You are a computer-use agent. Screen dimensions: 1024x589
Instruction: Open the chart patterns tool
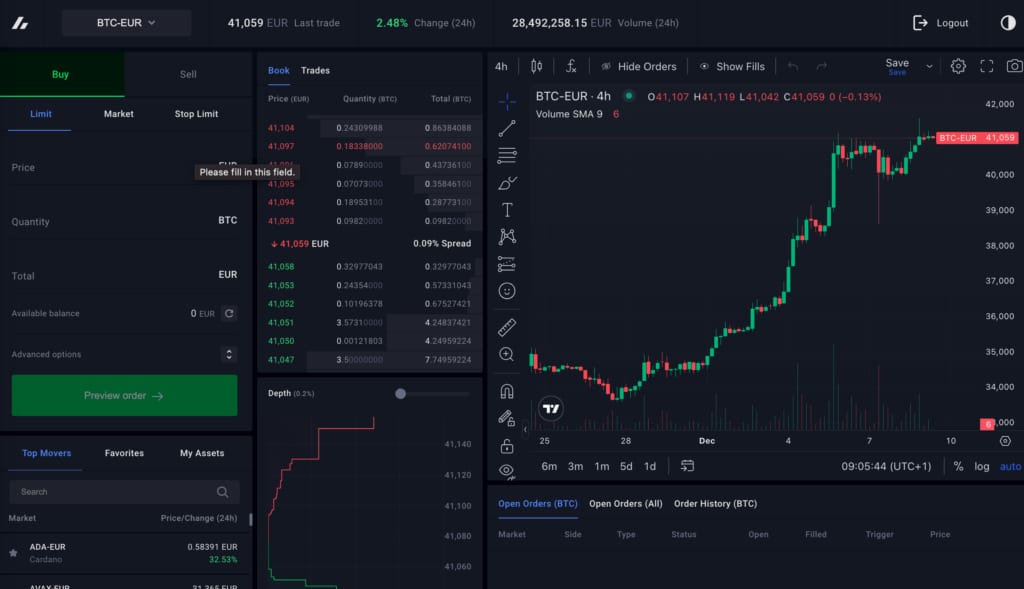point(507,236)
